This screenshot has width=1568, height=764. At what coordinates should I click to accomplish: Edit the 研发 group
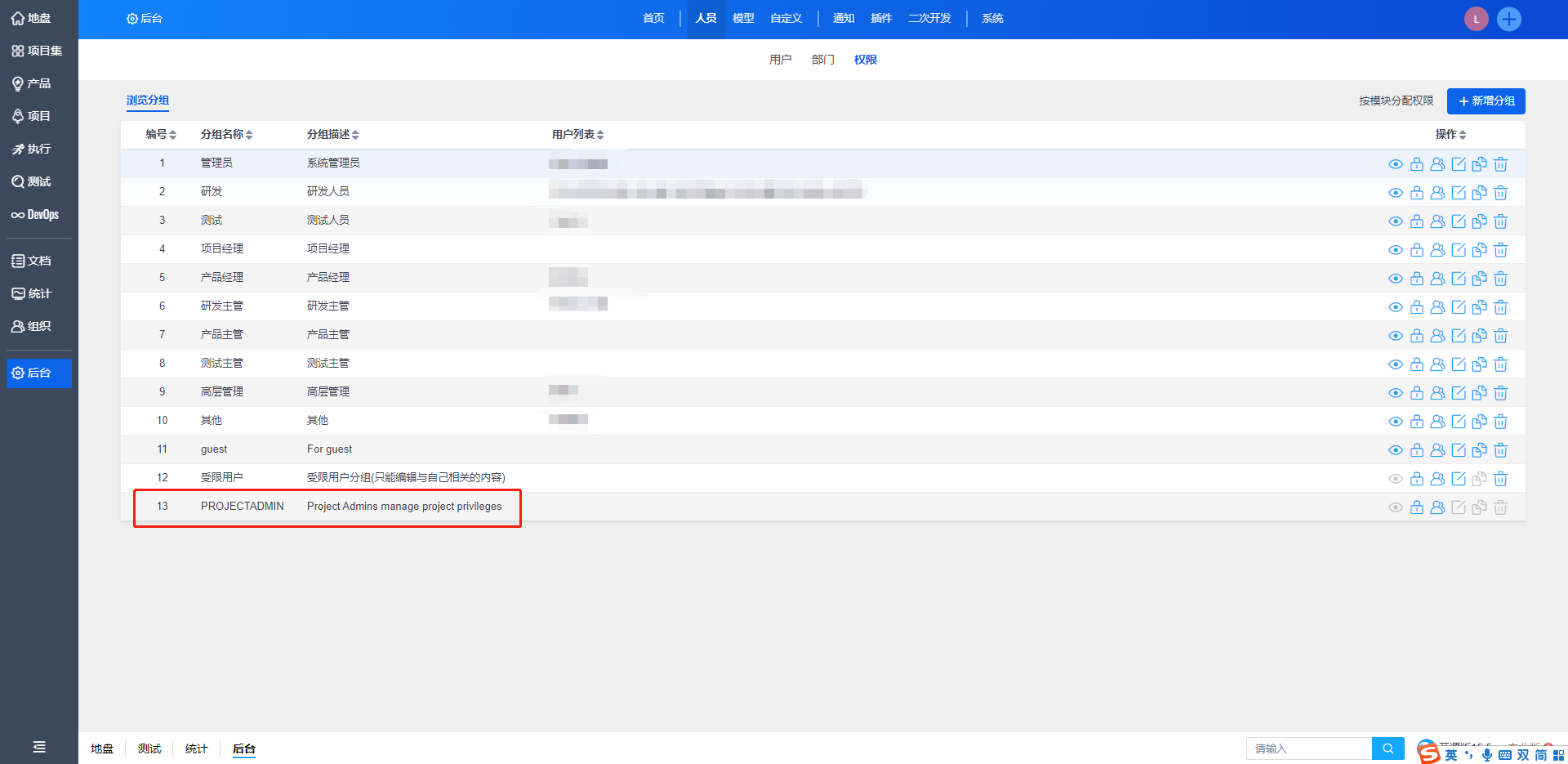point(1459,193)
